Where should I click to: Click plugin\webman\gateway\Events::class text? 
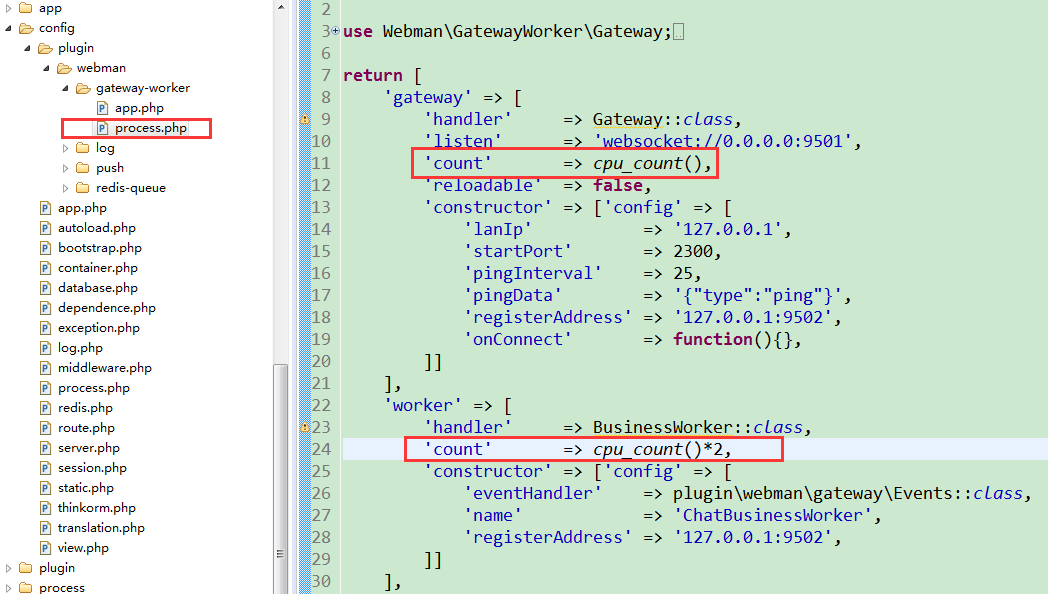tap(847, 494)
